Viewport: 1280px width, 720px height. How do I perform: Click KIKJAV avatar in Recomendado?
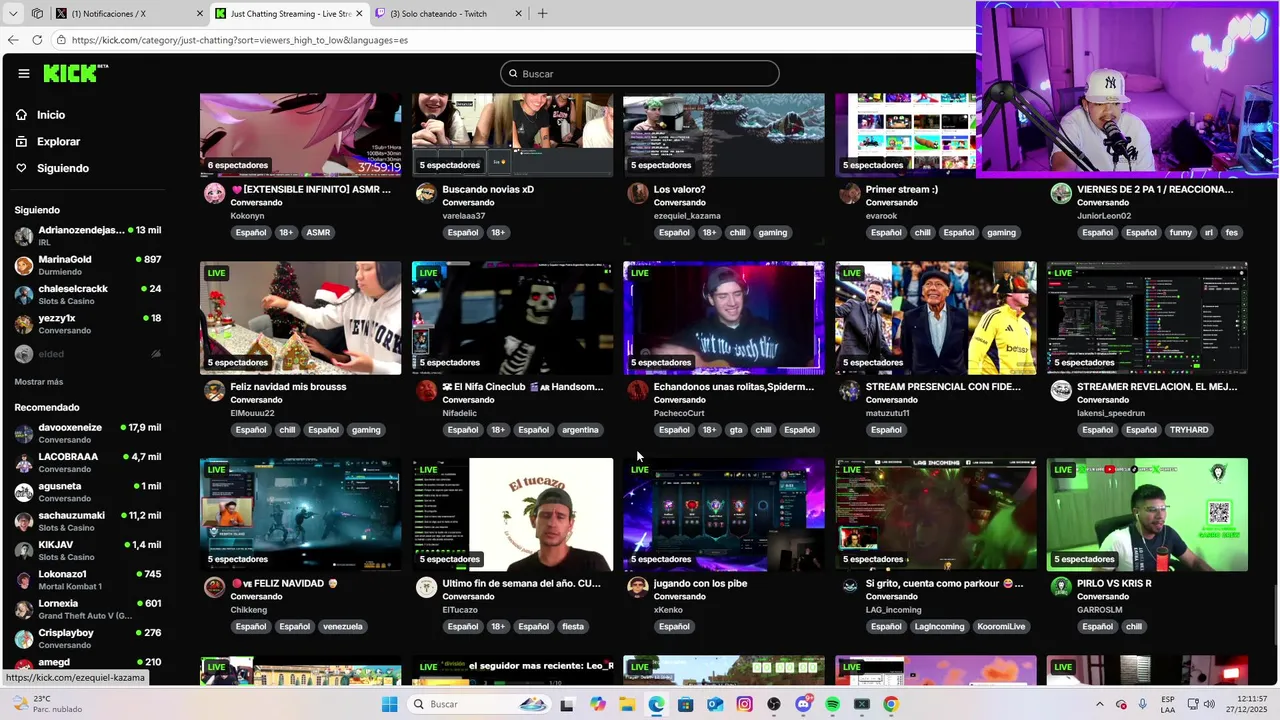pyautogui.click(x=24, y=550)
